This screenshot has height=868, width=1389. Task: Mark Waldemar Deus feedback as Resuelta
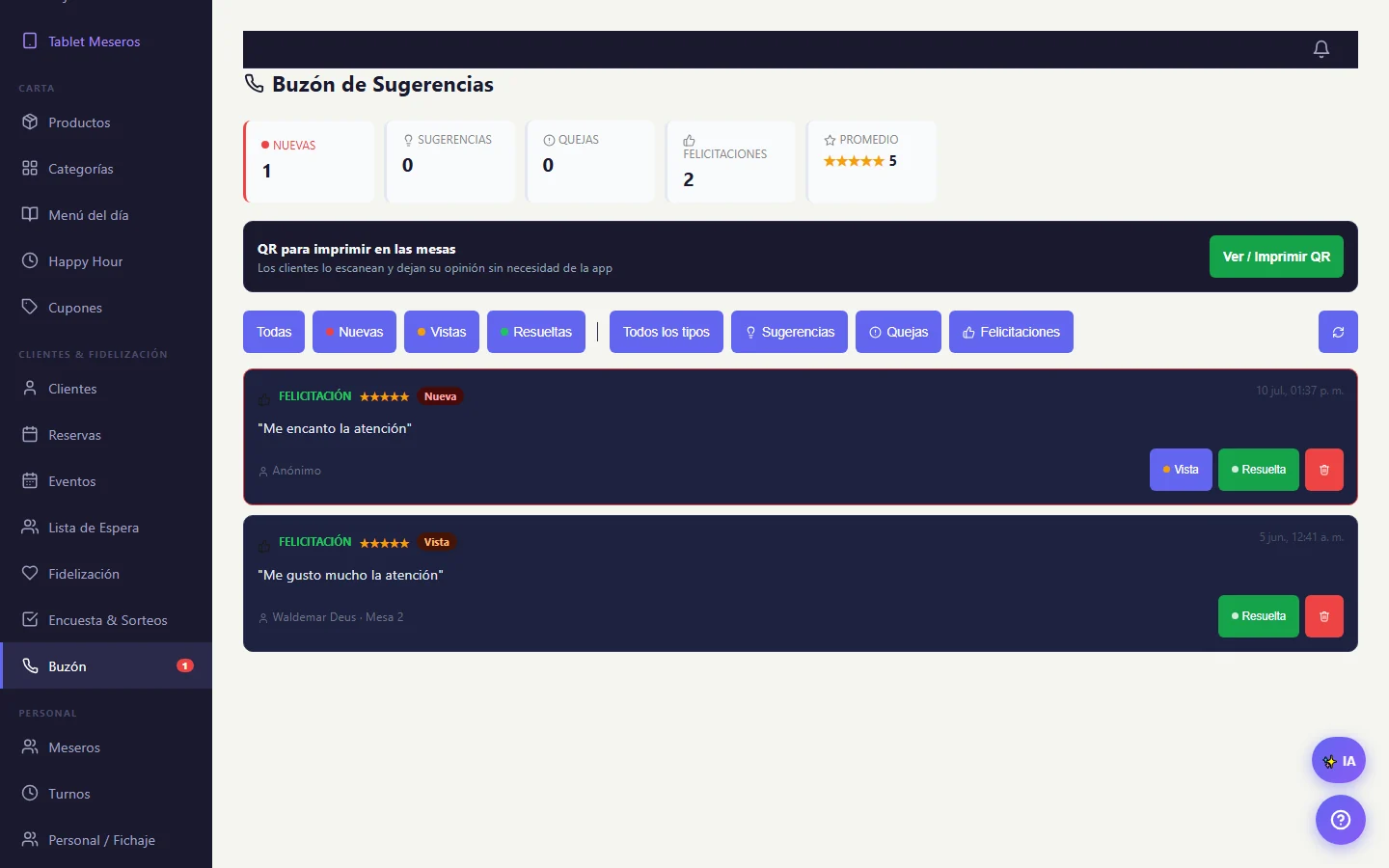[1259, 616]
